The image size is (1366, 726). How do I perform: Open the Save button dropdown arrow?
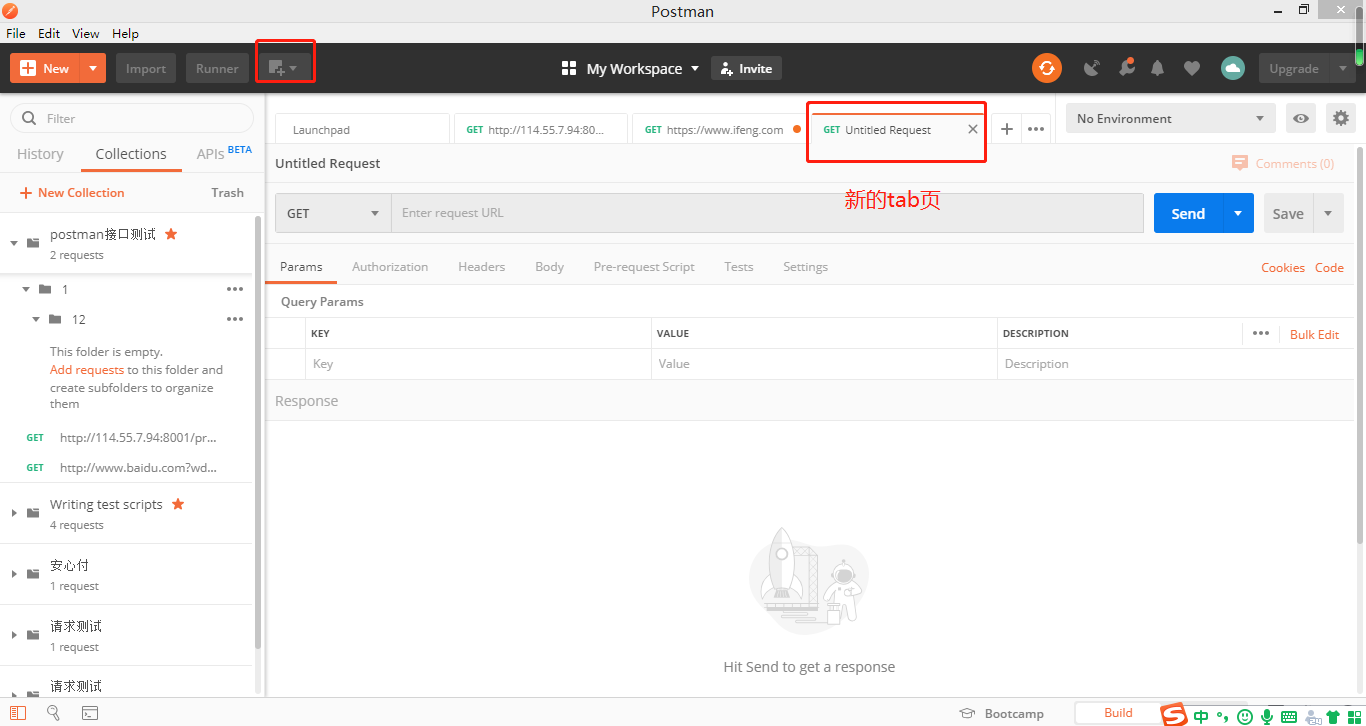tap(1328, 213)
